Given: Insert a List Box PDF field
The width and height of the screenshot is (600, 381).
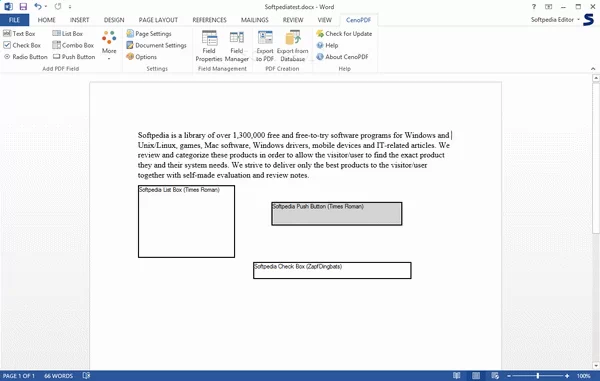Looking at the screenshot, I should click(67, 34).
